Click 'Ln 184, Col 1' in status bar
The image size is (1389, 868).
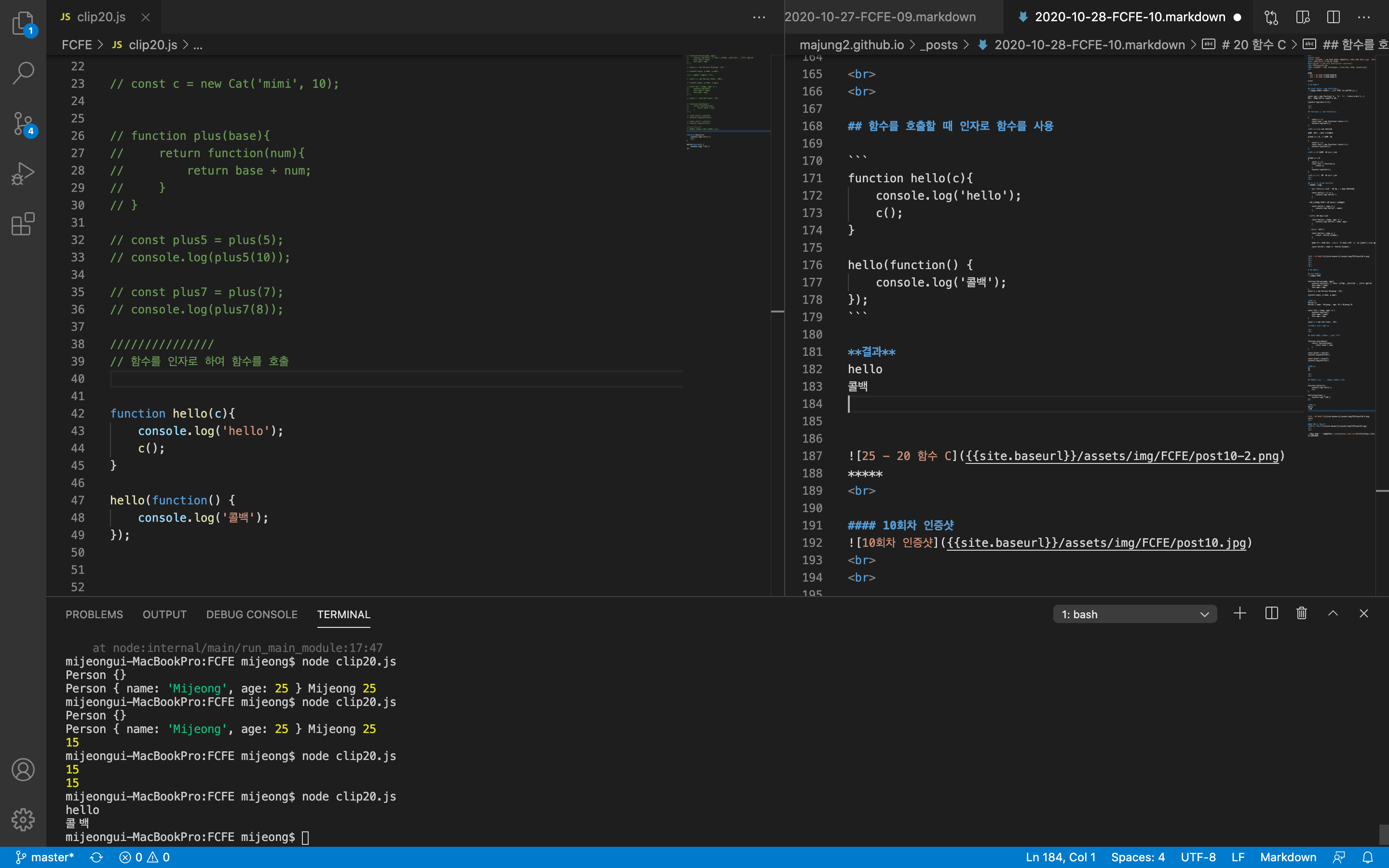click(x=1061, y=857)
